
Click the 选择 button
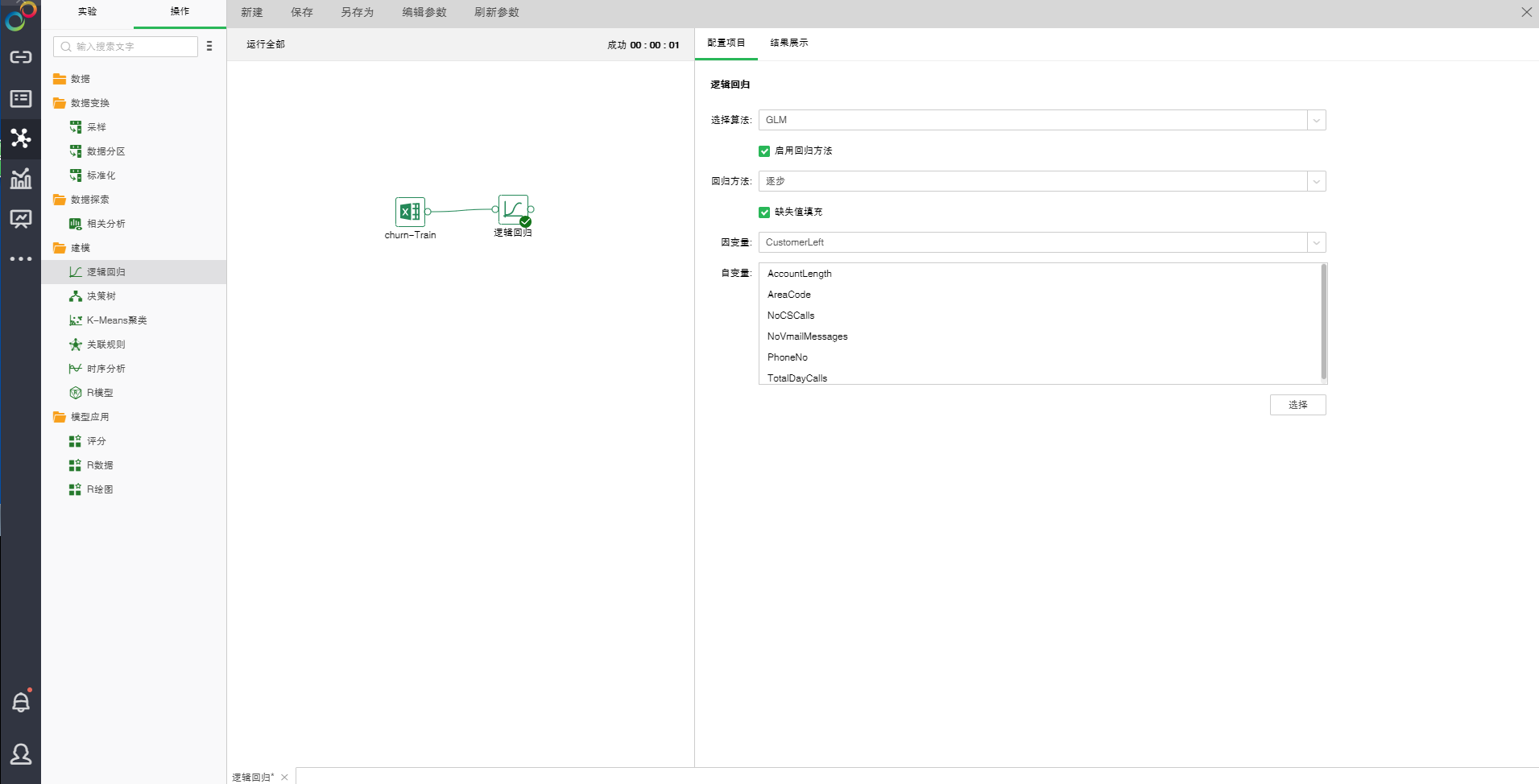click(x=1297, y=405)
